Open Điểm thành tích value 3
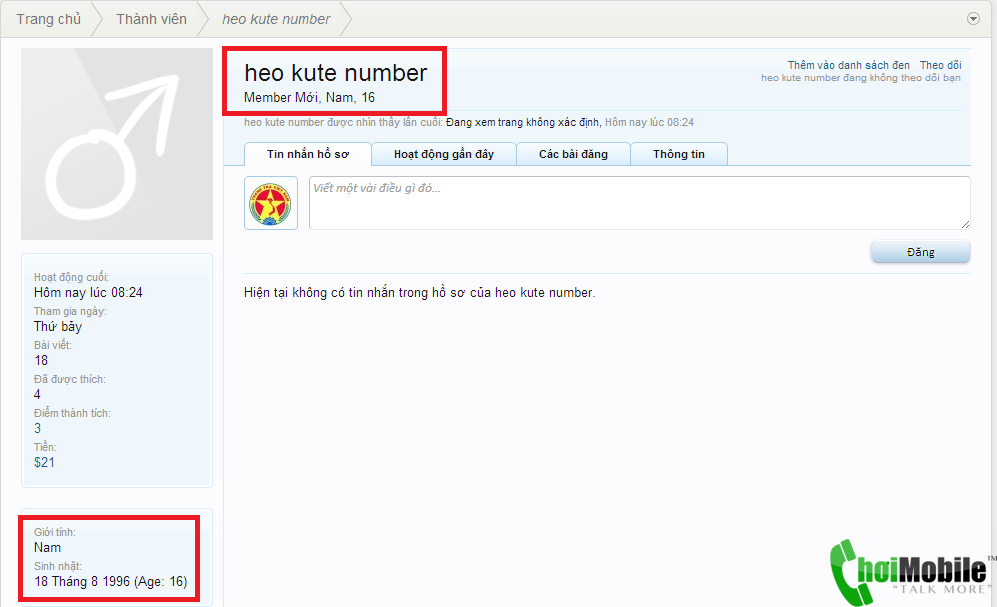Viewport: 997px width, 607px height. point(38,428)
